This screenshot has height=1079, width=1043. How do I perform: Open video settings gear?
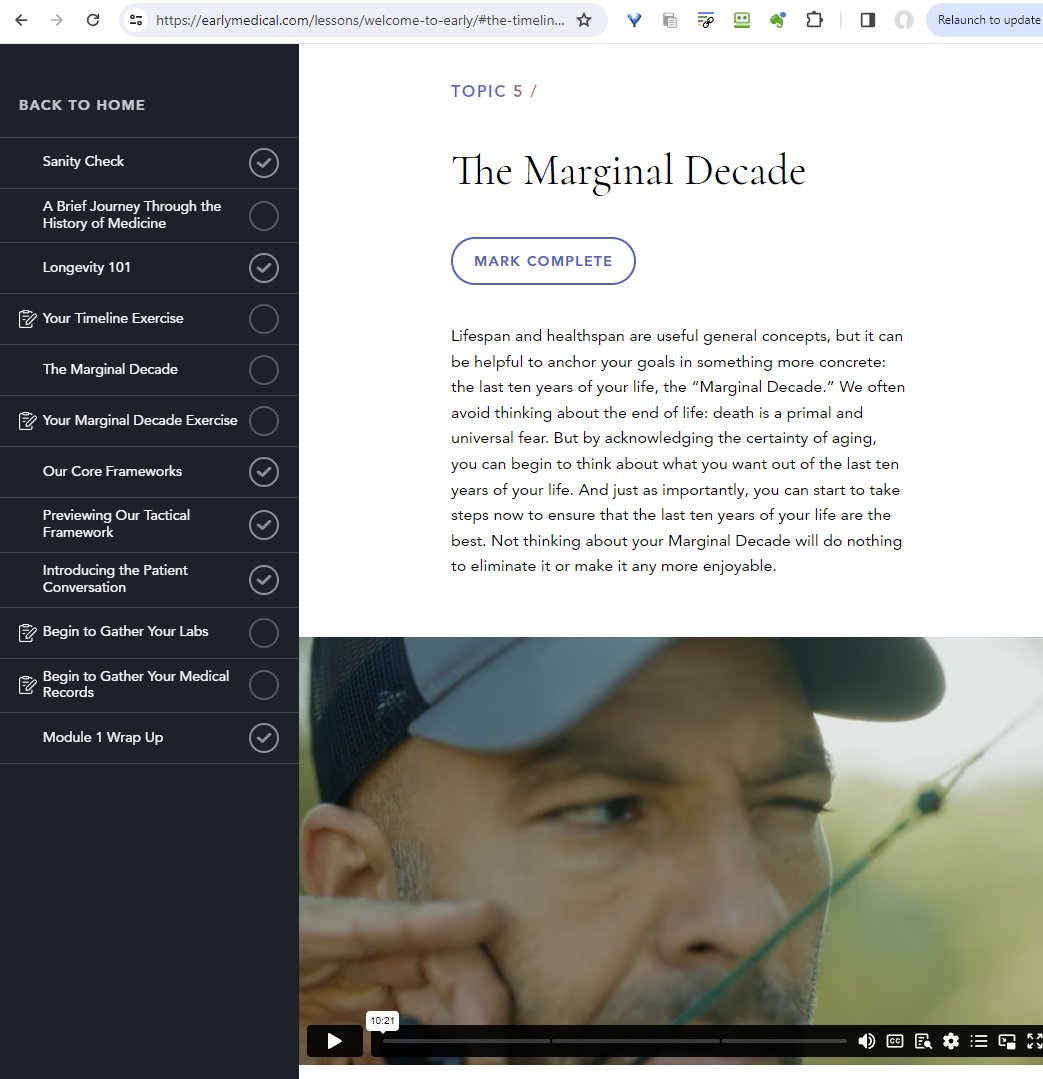pos(951,1041)
